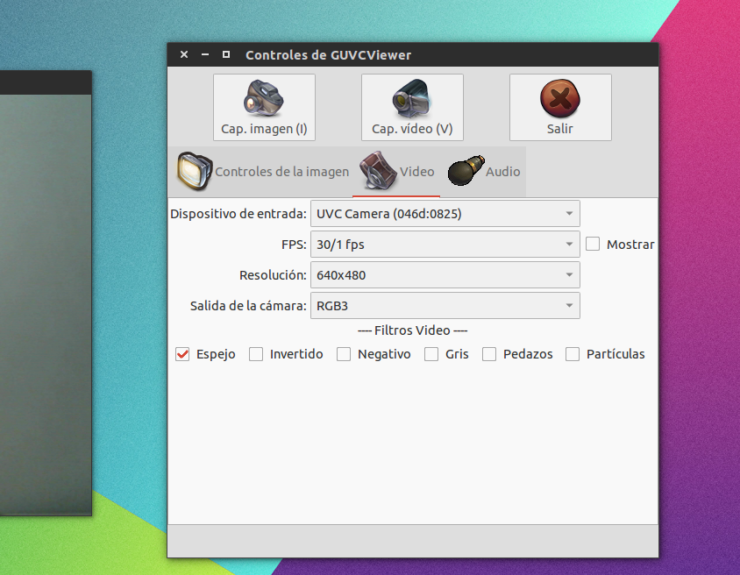Click the camera icon for Cap. imagen
This screenshot has width=740, height=575.
click(264, 99)
